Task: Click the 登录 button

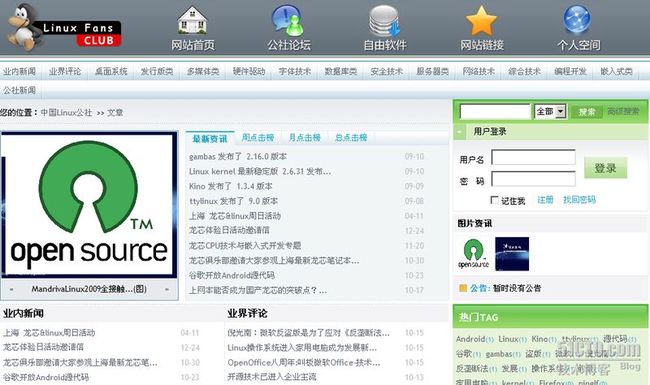Action: (x=605, y=168)
